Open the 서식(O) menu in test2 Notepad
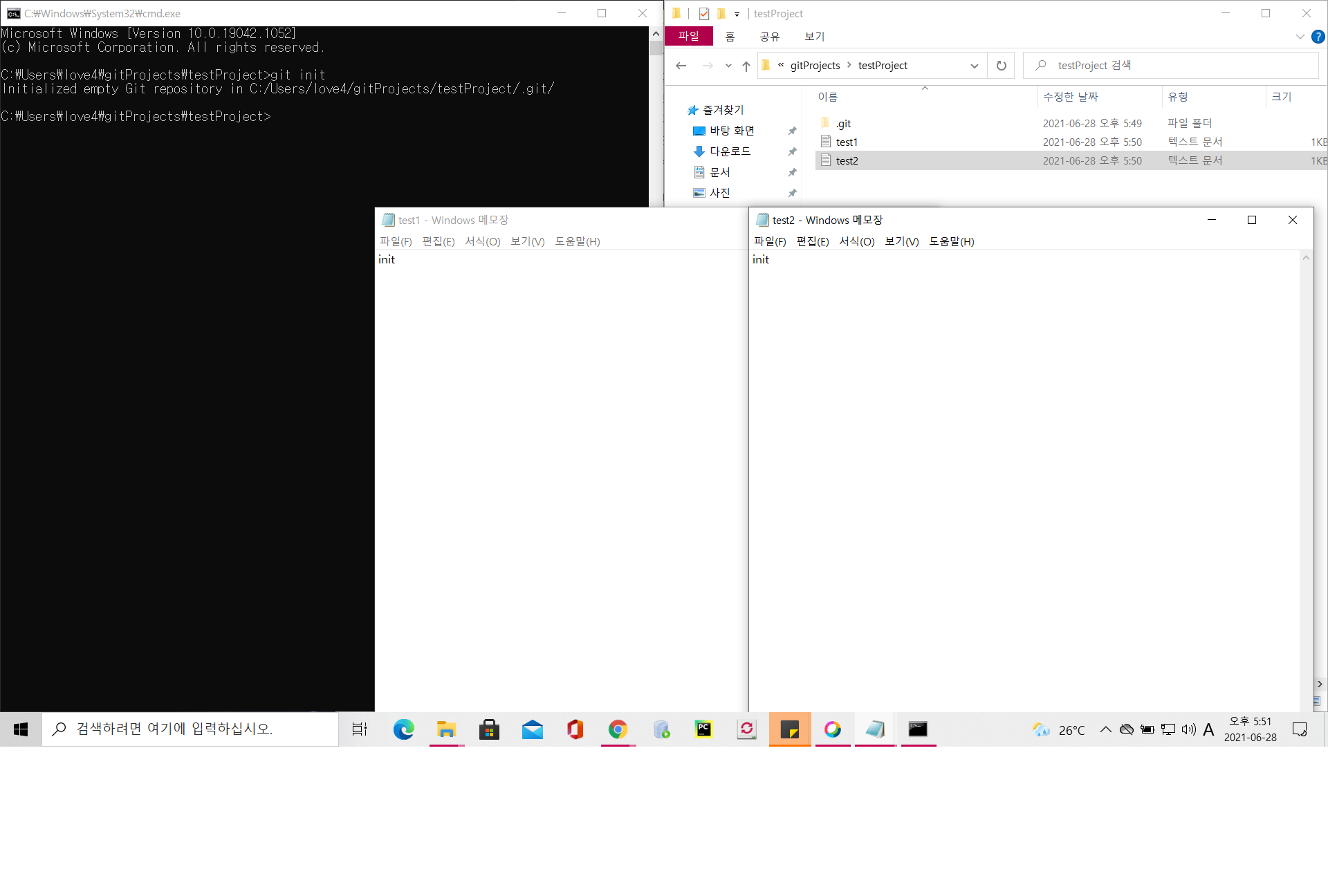 pyautogui.click(x=856, y=241)
